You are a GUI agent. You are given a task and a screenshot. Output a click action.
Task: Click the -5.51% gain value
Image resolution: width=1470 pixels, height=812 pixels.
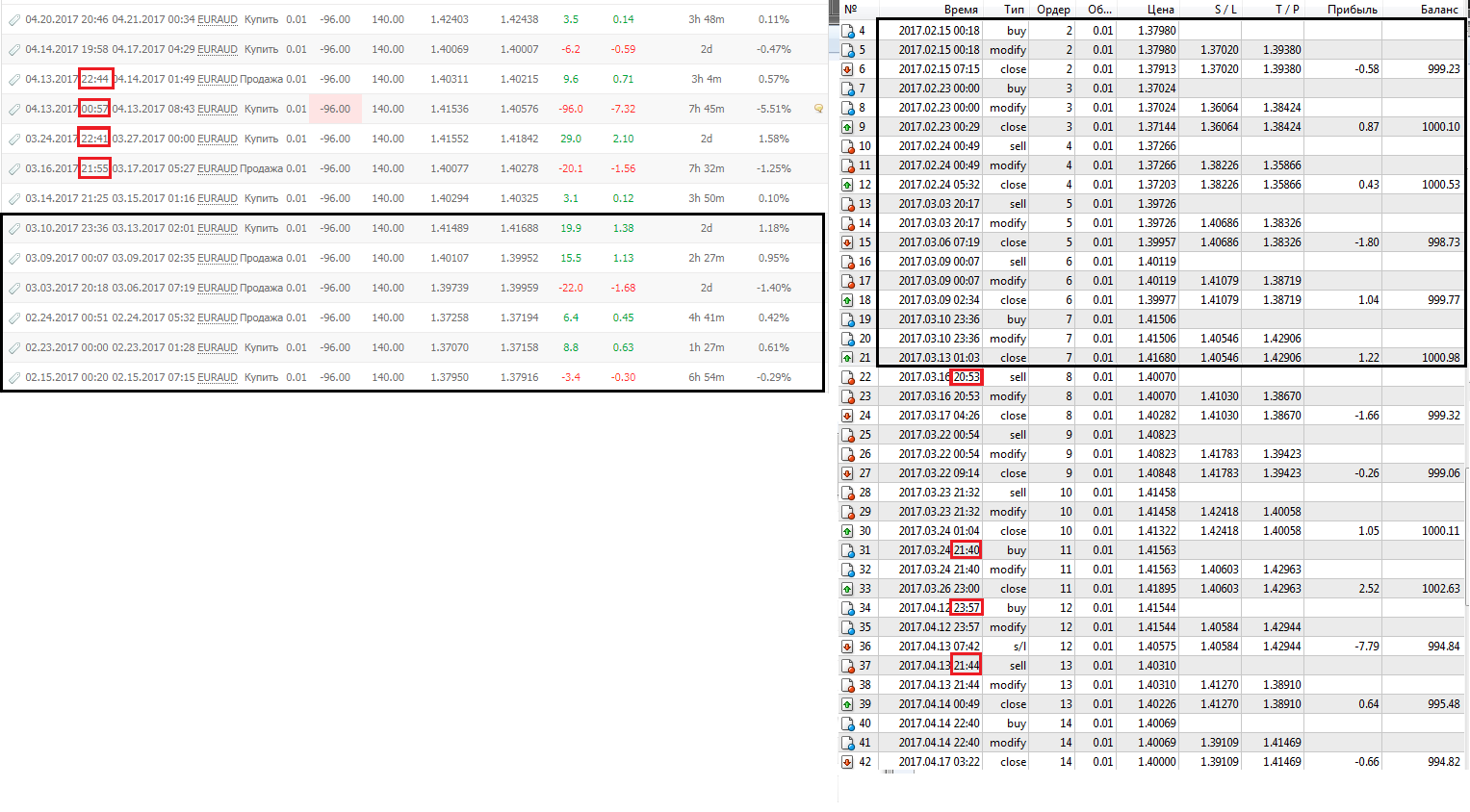(x=773, y=109)
